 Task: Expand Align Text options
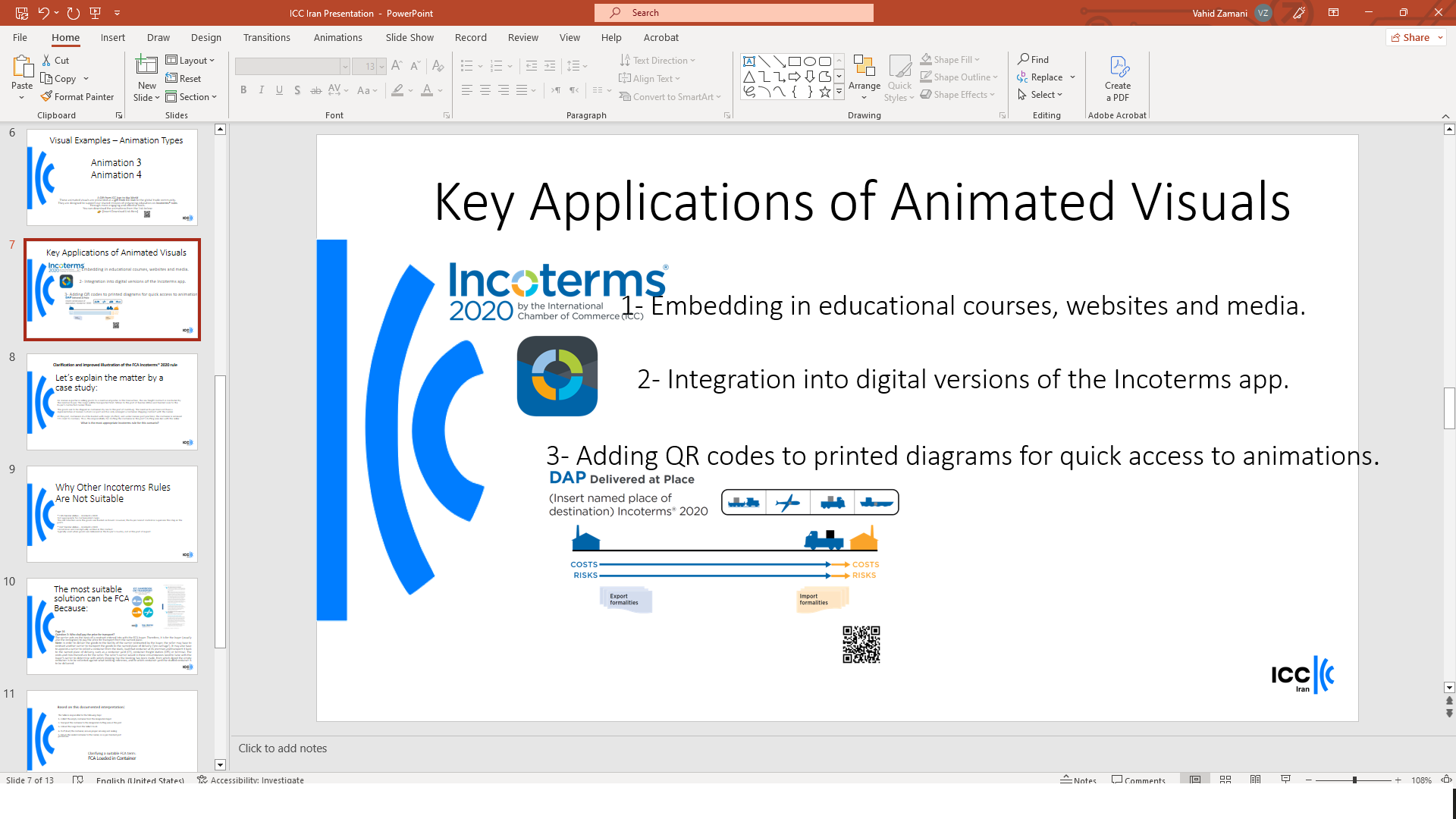650,79
